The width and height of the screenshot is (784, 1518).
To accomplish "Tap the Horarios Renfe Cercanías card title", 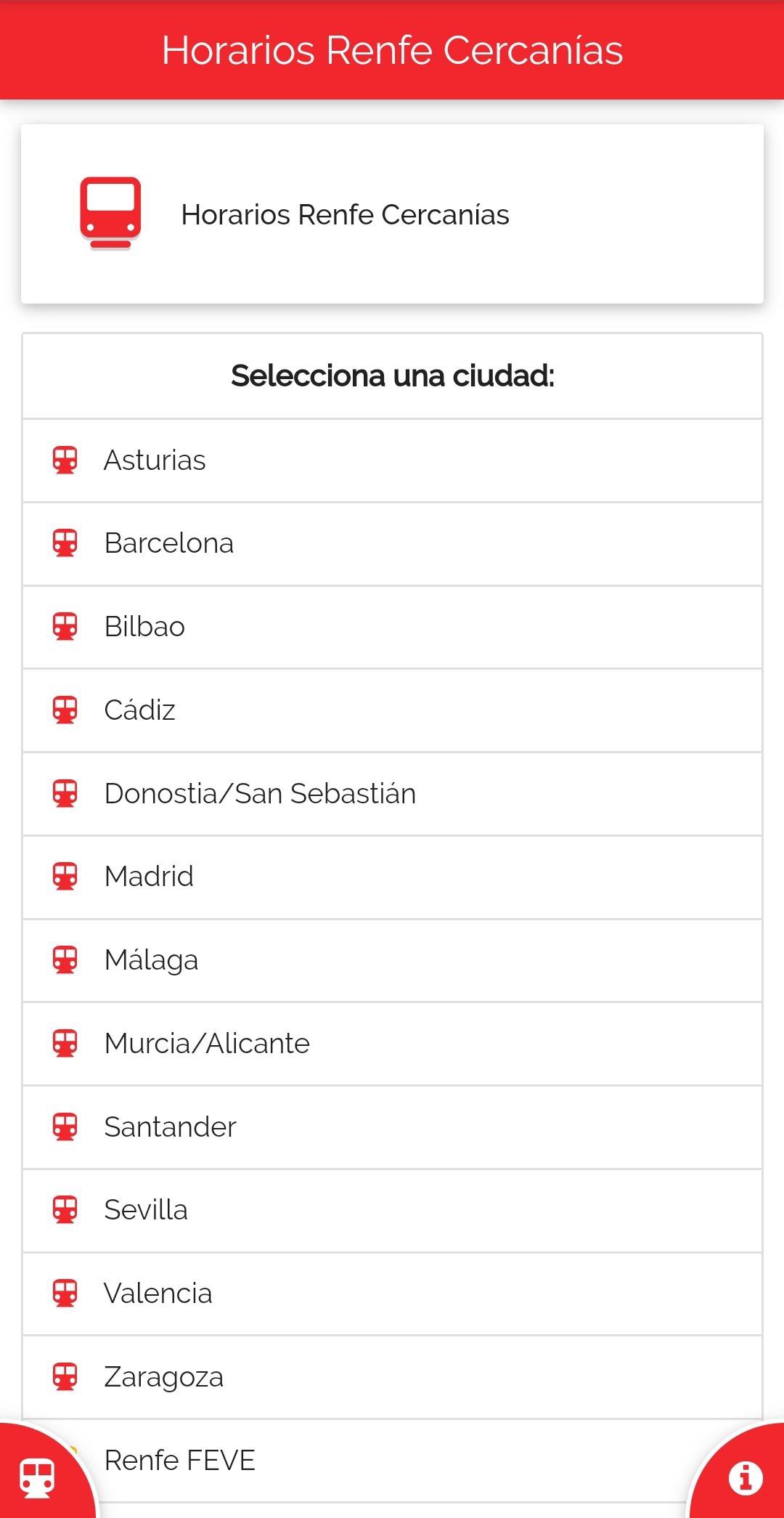I will (x=345, y=215).
